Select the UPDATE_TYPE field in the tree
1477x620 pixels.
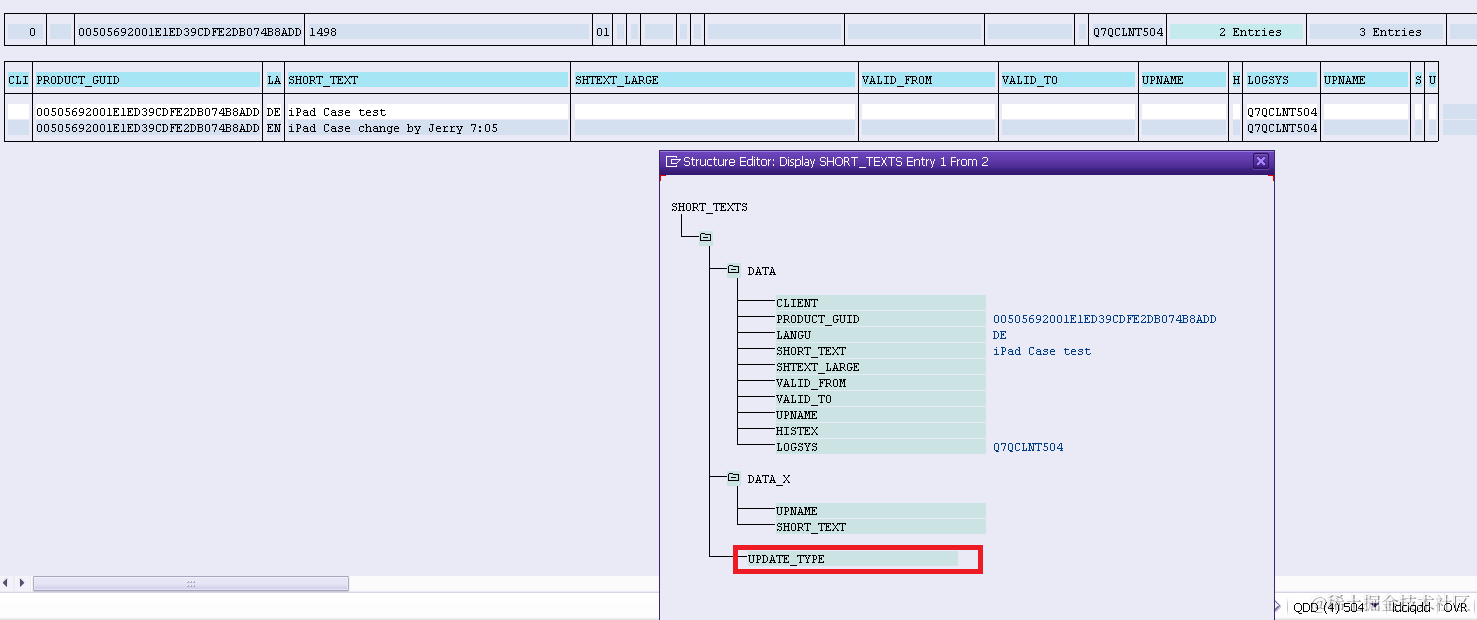(x=852, y=559)
